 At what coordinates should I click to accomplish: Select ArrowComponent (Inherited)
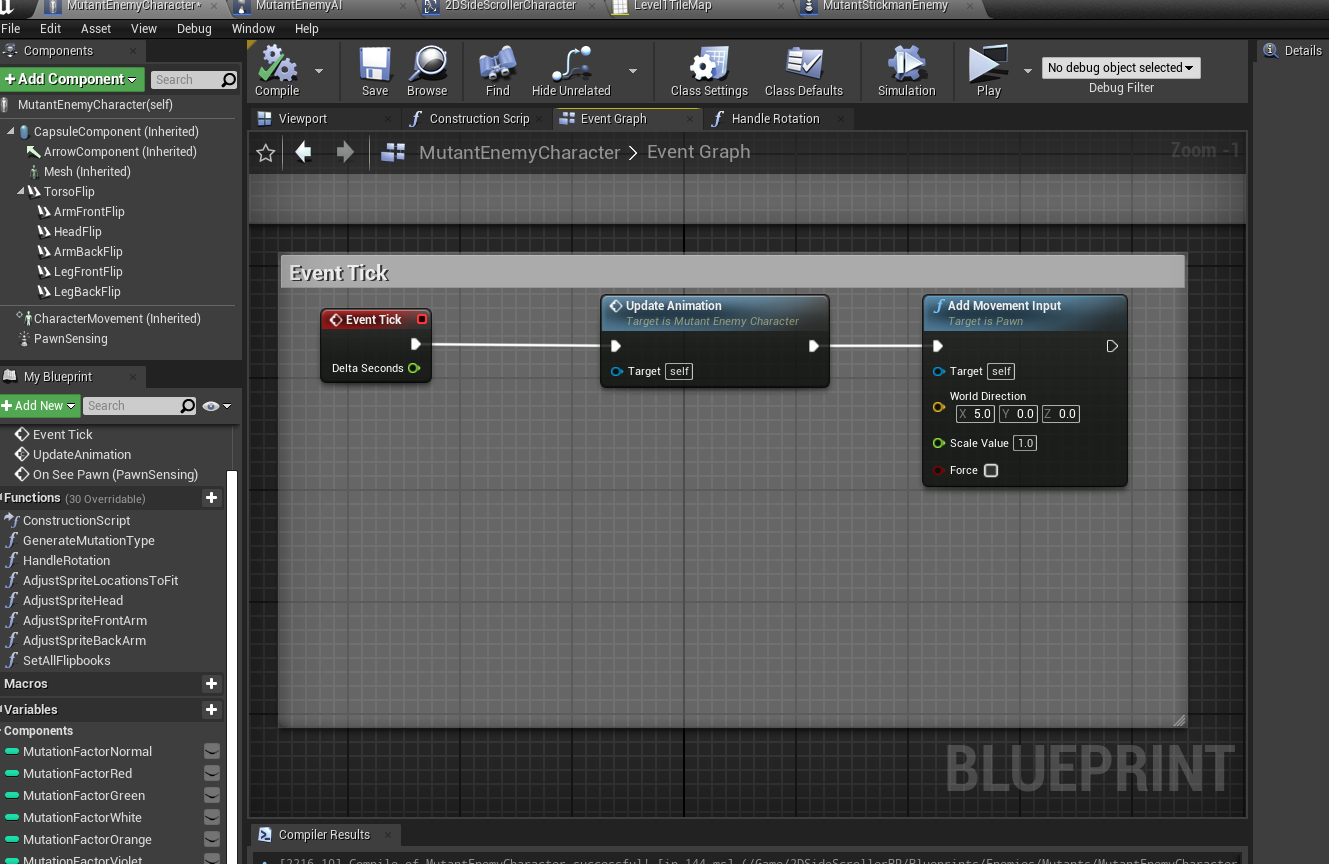(x=120, y=152)
